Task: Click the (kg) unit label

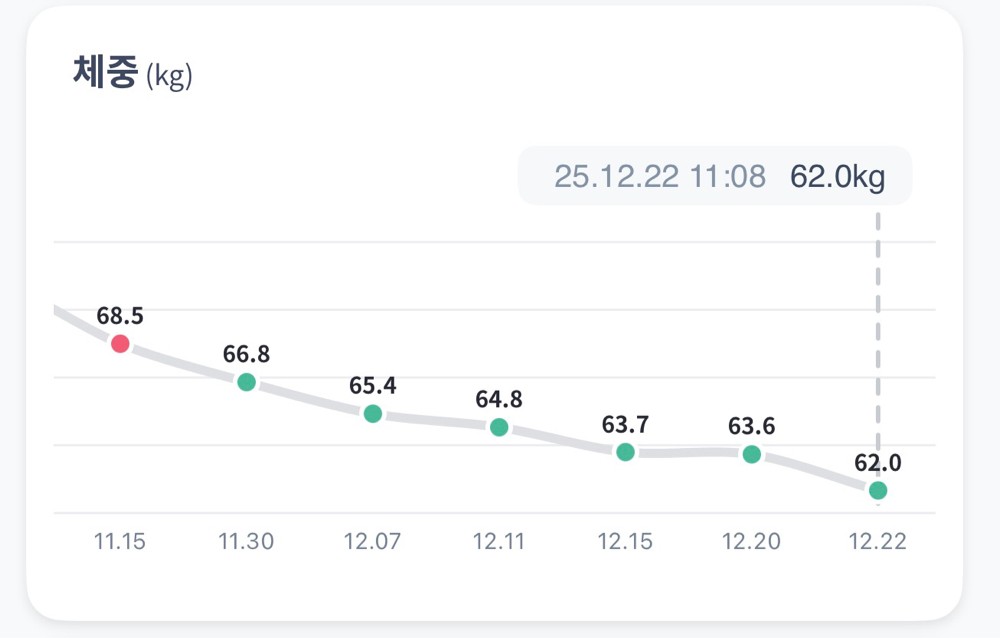Action: (x=169, y=77)
